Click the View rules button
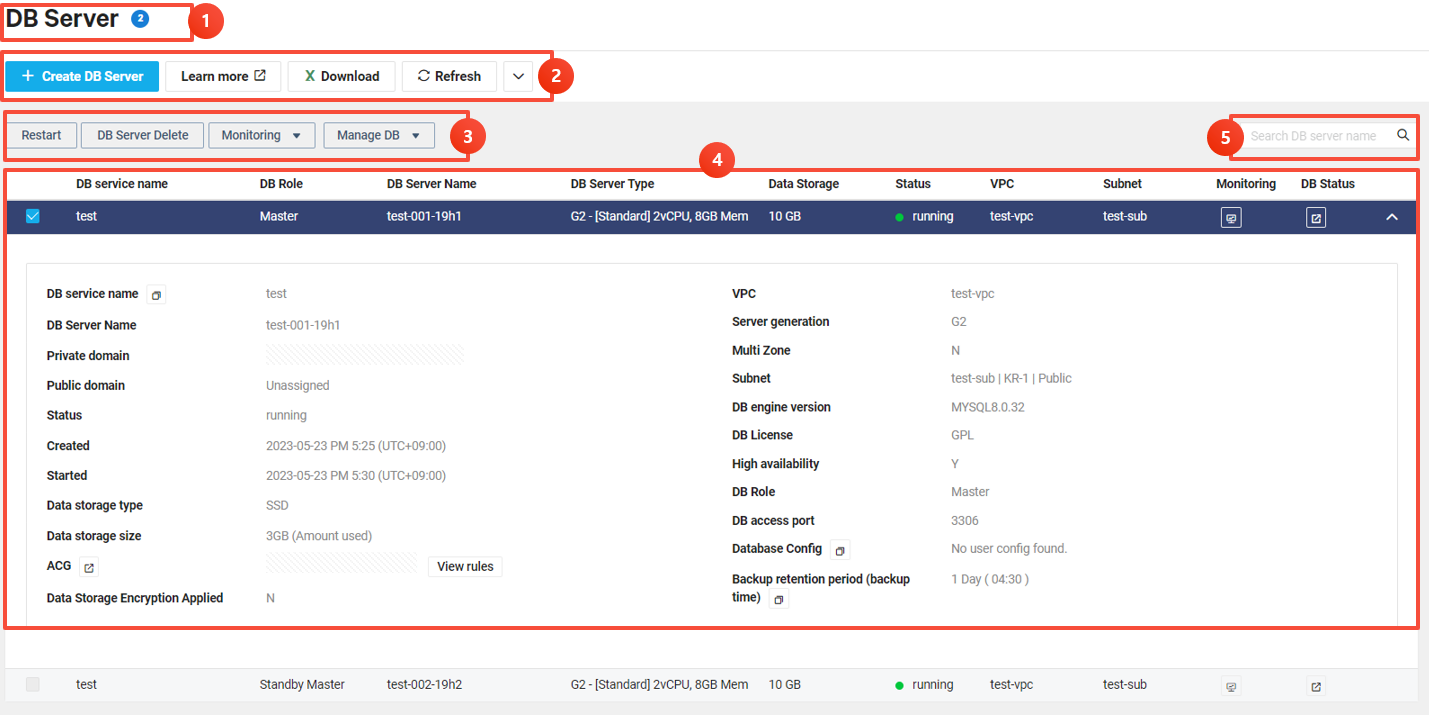Image resolution: width=1429 pixels, height=715 pixels. click(x=465, y=566)
